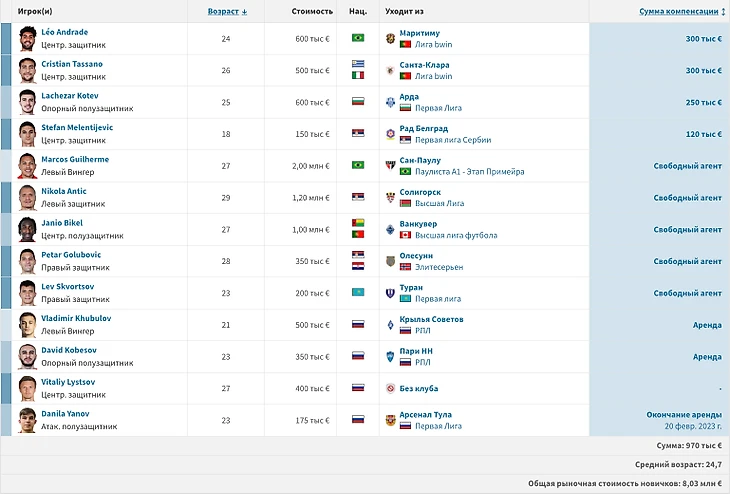Click Kazakhstan flag in Lev Skvortsov row

coord(358,292)
